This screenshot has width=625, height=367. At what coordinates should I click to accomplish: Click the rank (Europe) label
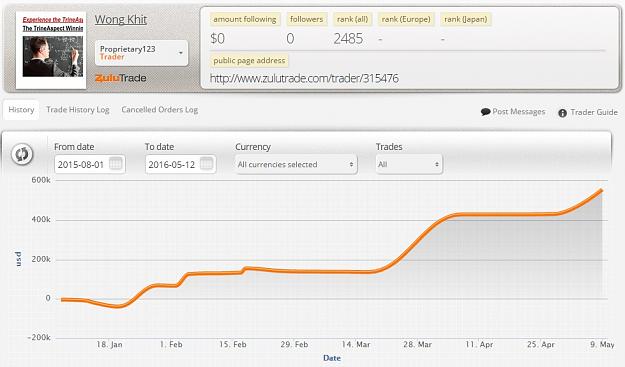tap(406, 19)
